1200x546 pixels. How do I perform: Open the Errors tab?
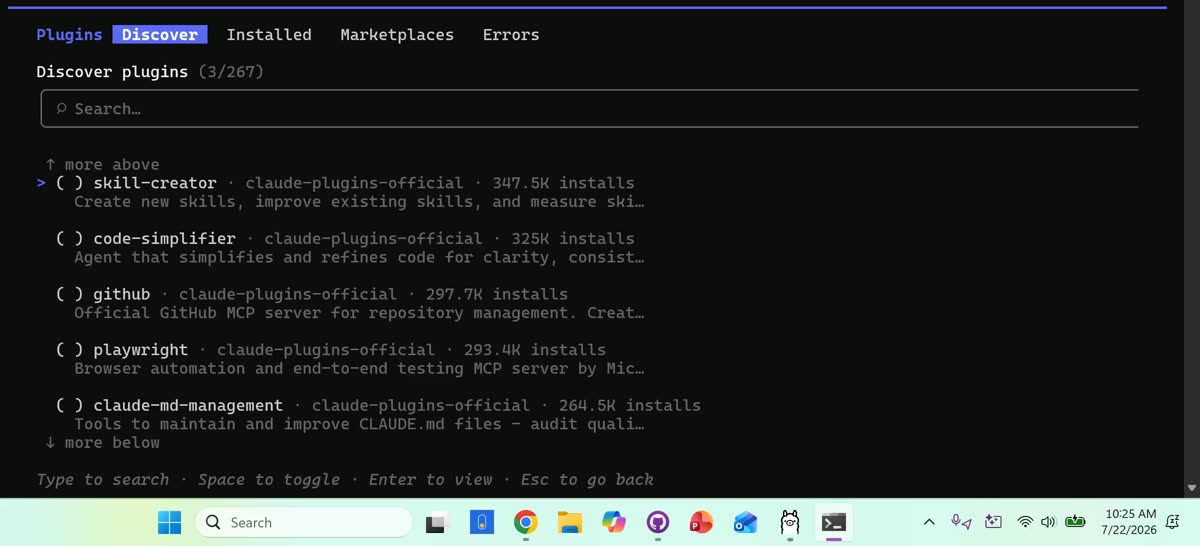click(511, 34)
